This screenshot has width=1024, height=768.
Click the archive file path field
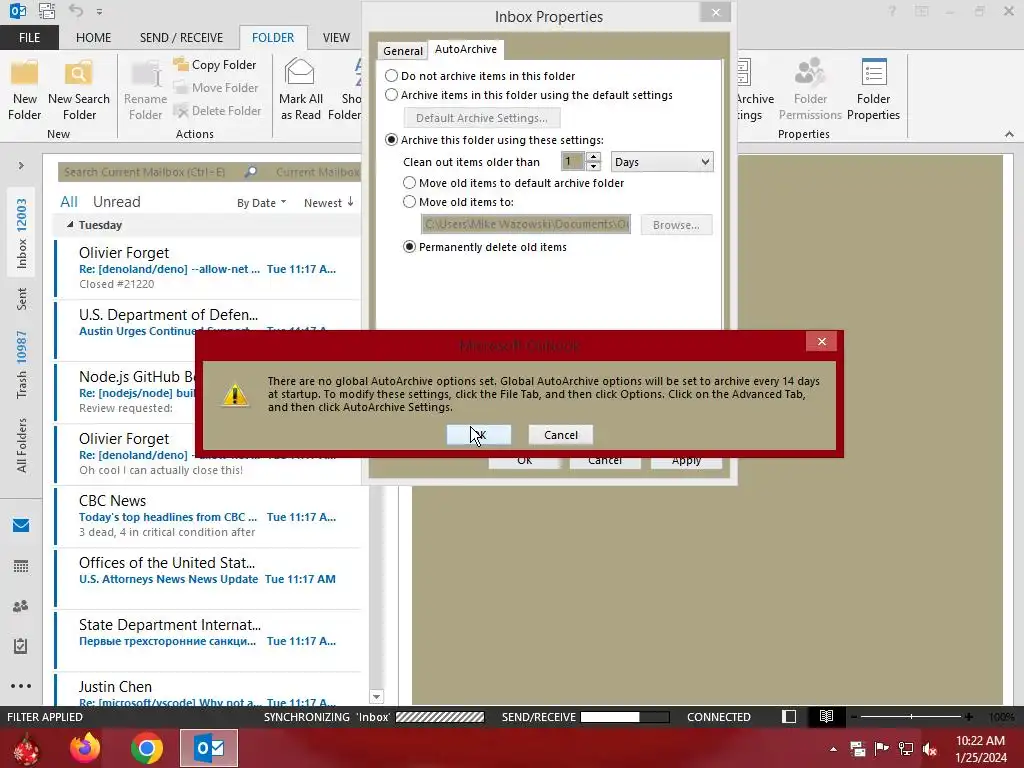point(526,225)
